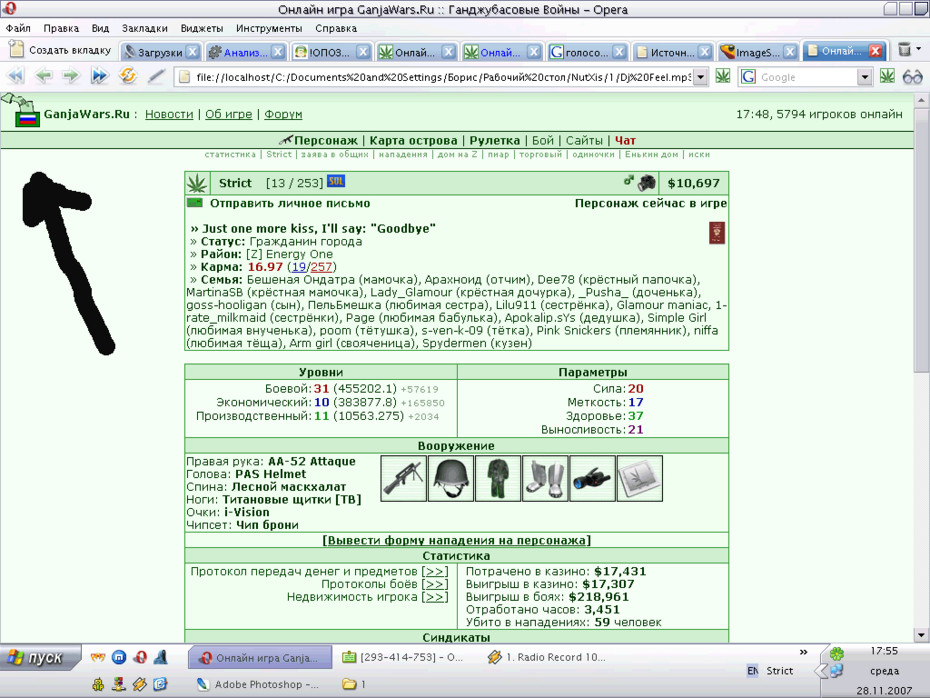Open Протоколы боёв arrow link
This screenshot has height=698, width=930.
click(434, 584)
